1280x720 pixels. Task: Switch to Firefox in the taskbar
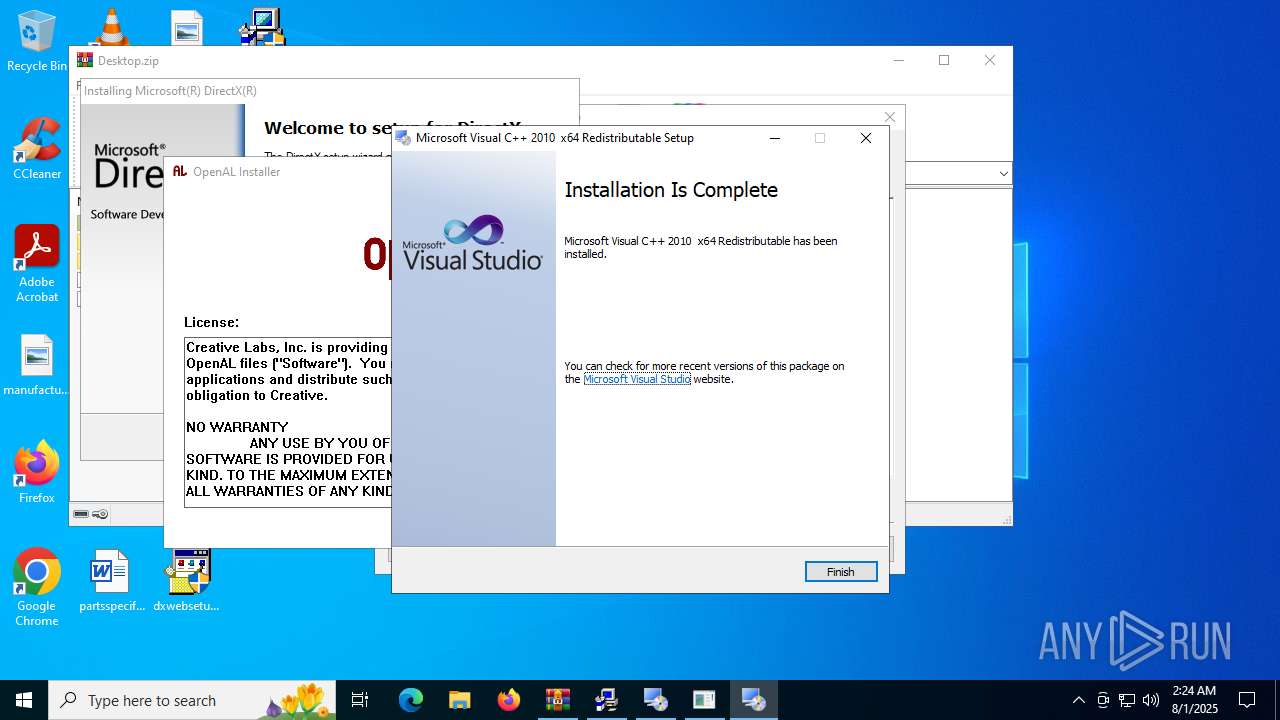click(509, 700)
